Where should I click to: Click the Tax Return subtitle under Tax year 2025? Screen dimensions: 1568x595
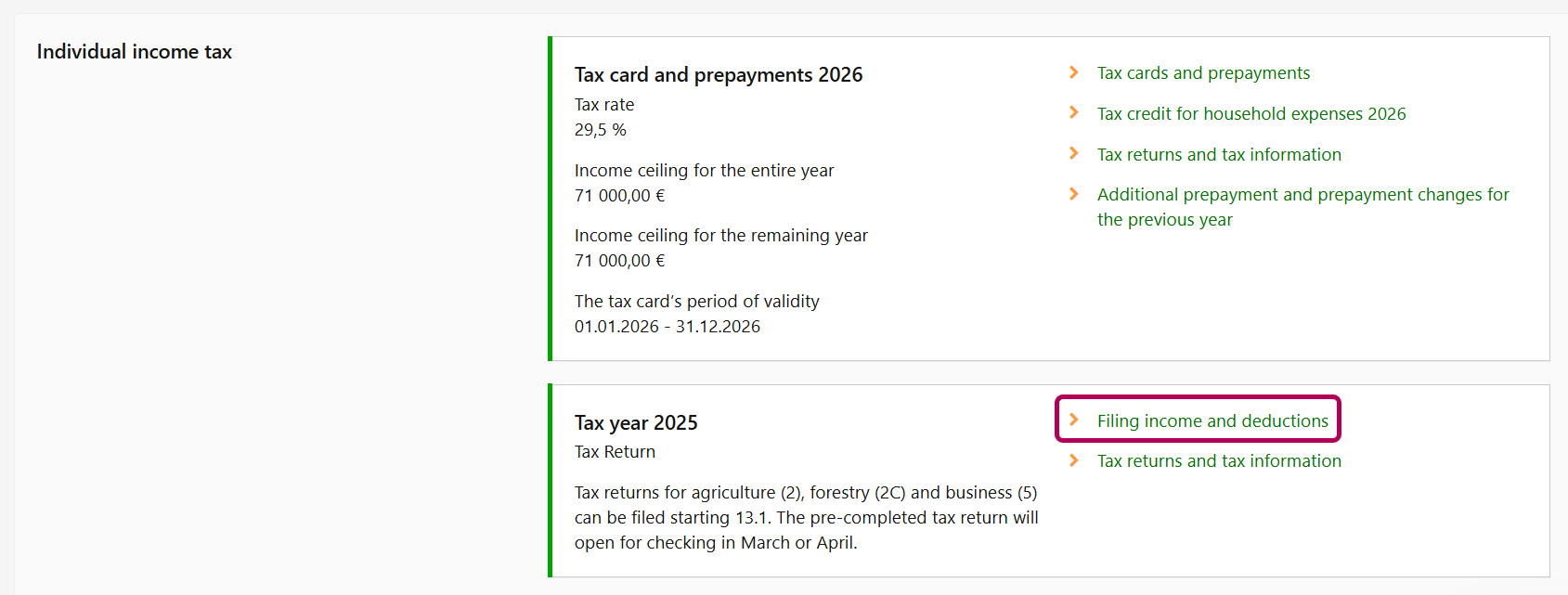(x=615, y=452)
